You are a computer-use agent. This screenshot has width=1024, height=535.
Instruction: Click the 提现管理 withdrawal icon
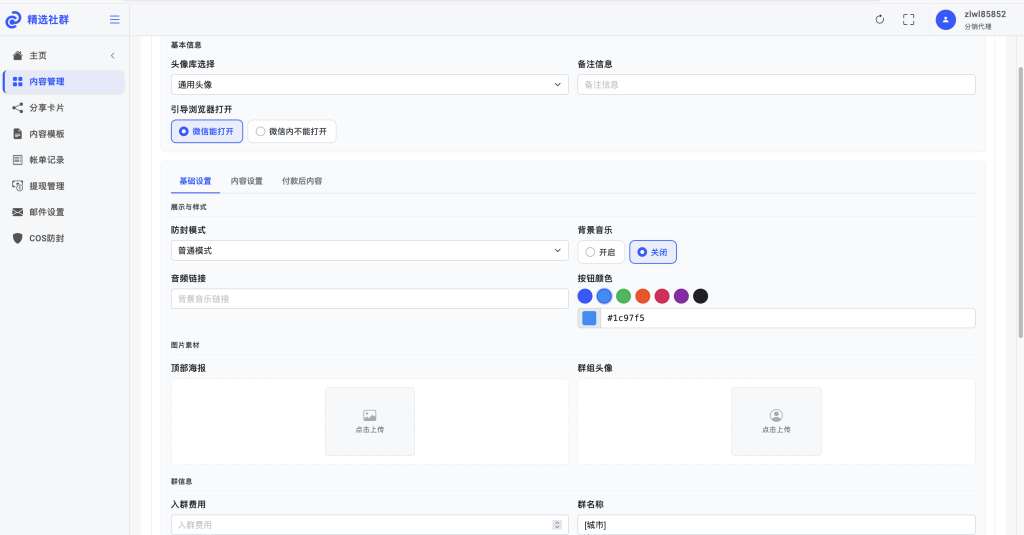[18, 186]
